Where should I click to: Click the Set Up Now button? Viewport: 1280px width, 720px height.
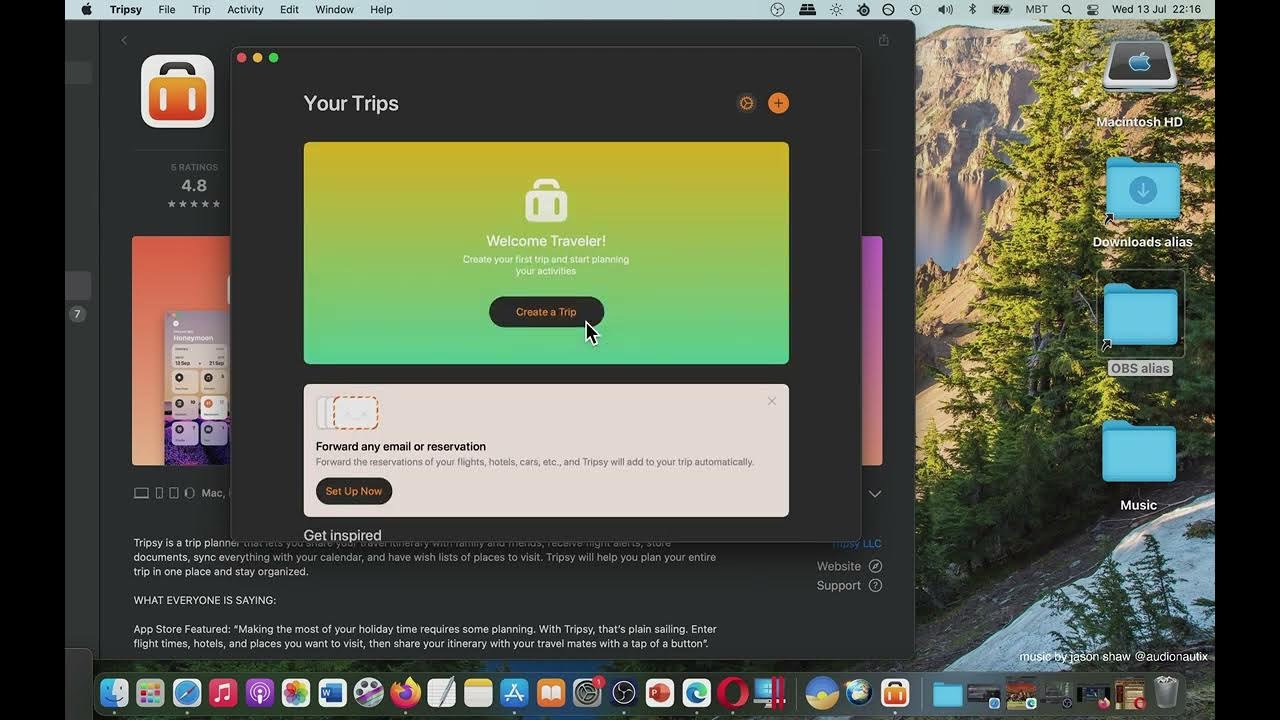pyautogui.click(x=354, y=491)
